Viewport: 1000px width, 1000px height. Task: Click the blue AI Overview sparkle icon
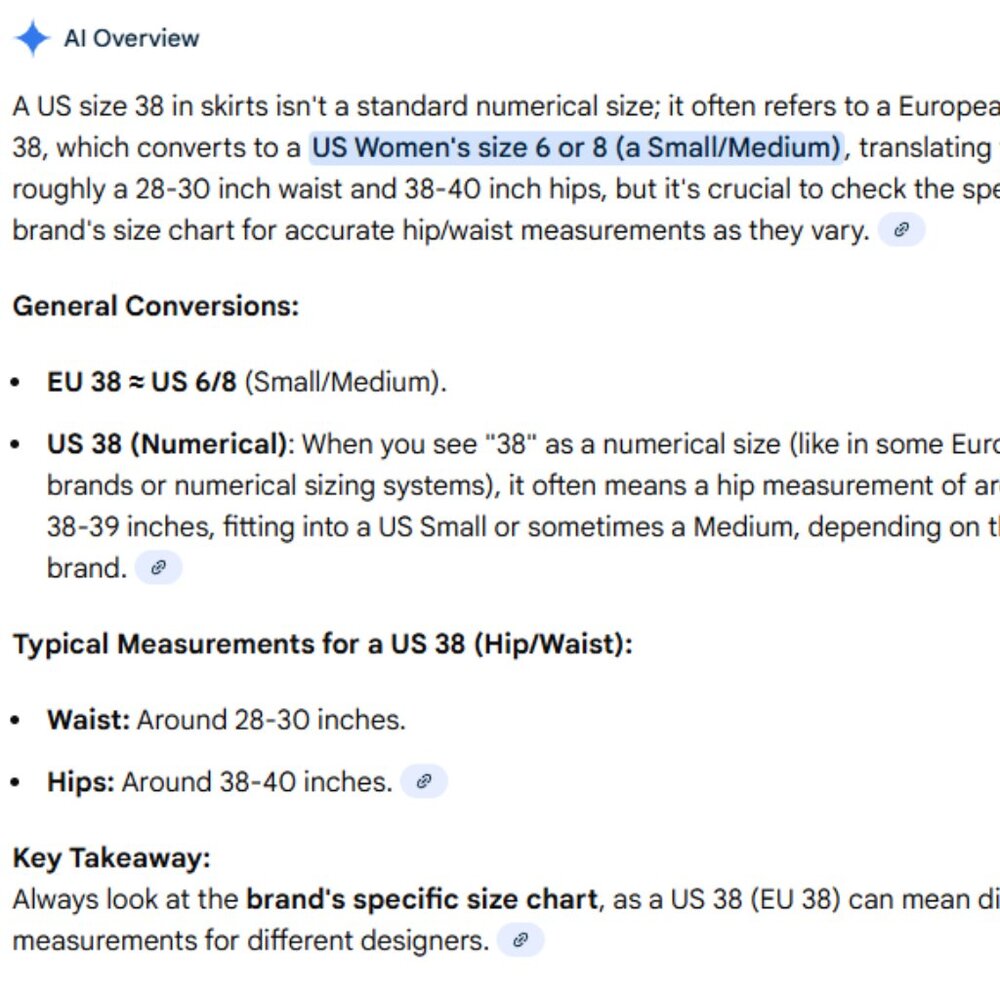[x=32, y=38]
